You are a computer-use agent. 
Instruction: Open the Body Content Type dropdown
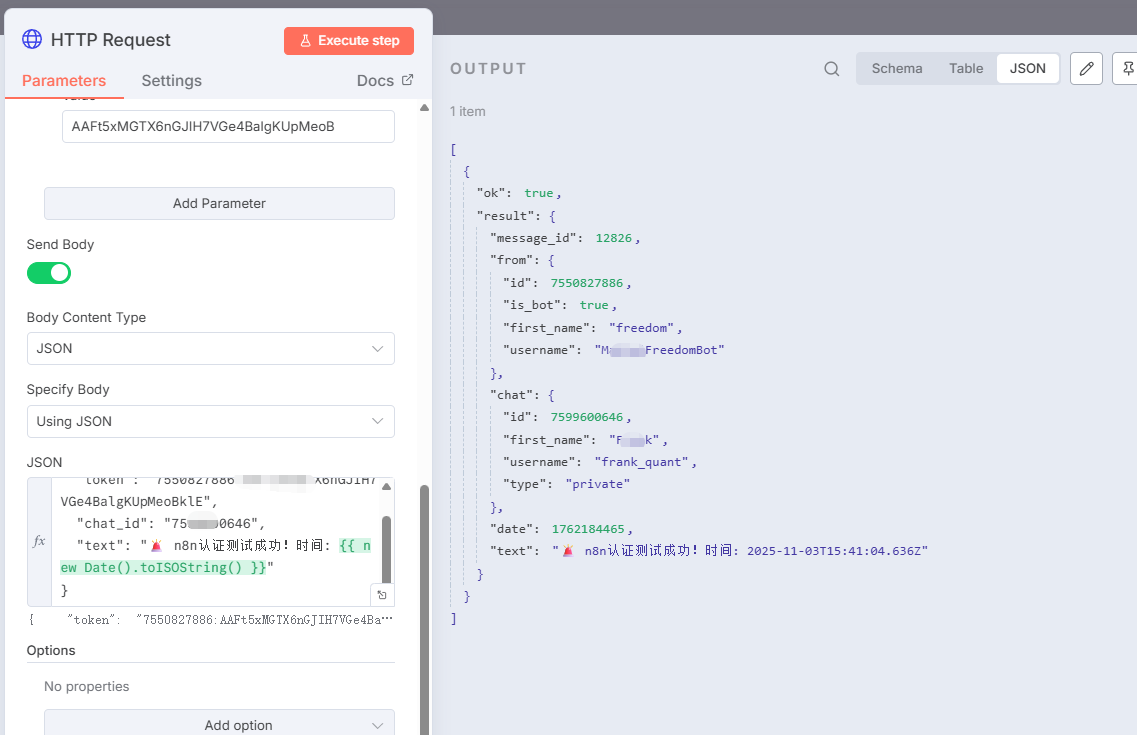pos(210,349)
